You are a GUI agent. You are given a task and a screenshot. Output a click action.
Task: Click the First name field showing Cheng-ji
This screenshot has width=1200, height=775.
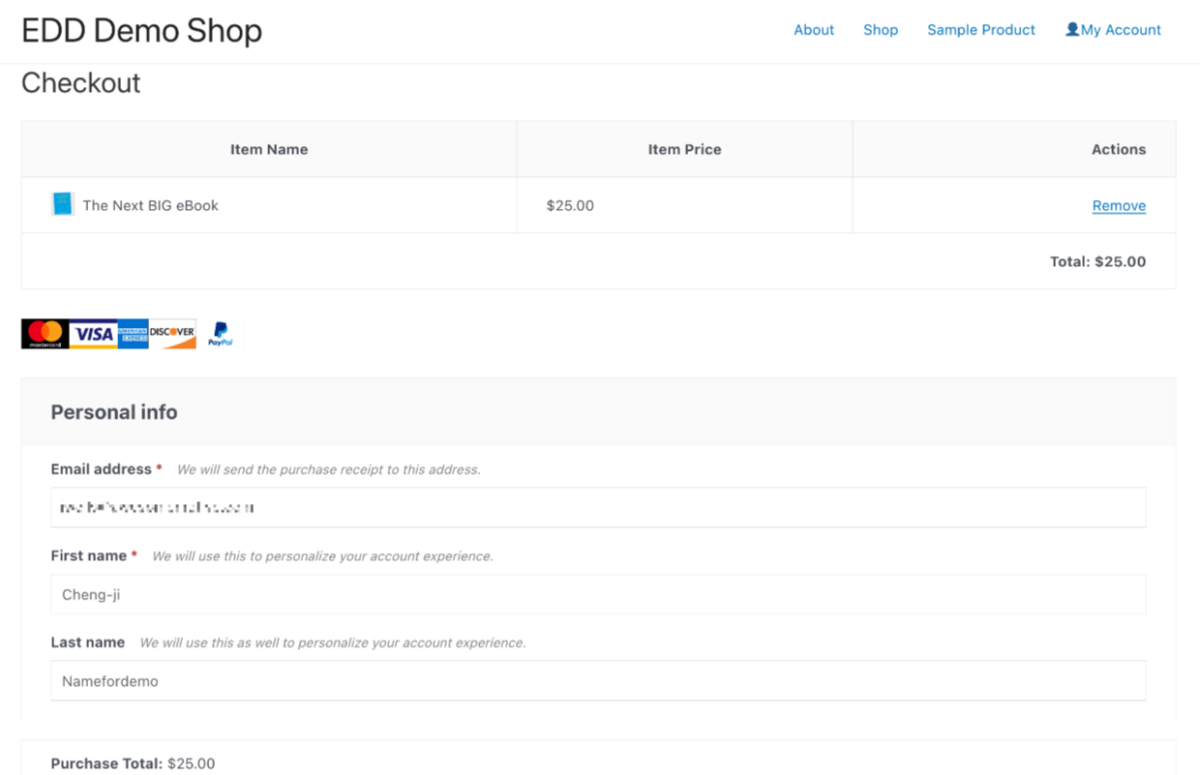click(598, 594)
